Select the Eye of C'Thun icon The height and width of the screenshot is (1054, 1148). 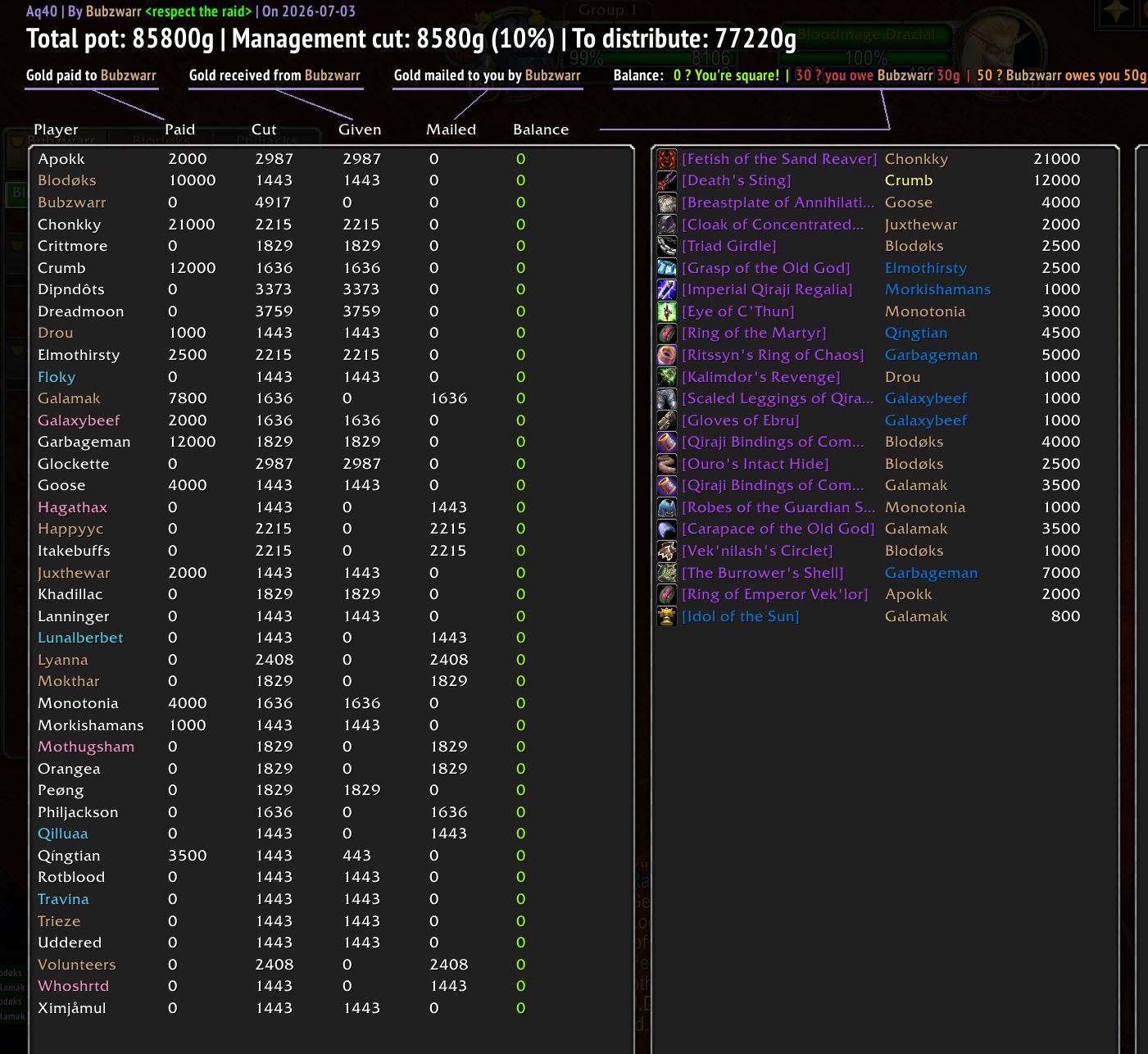tap(667, 311)
